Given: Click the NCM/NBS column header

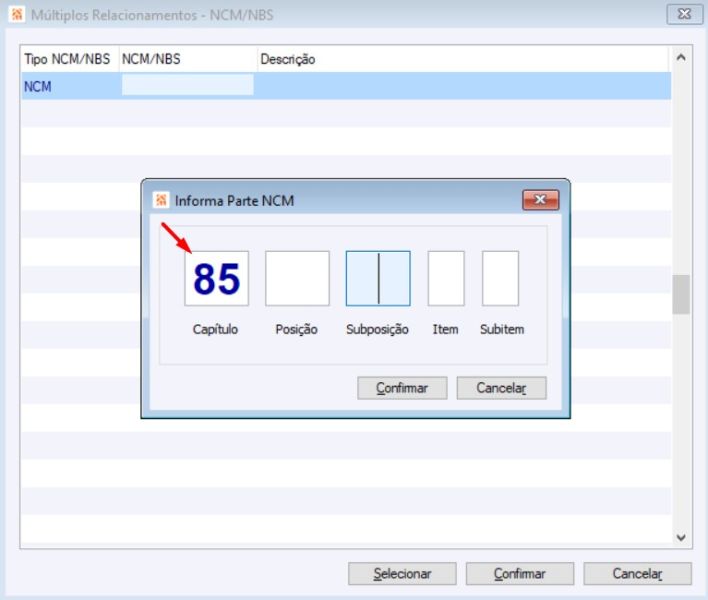Looking at the screenshot, I should tap(188, 59).
